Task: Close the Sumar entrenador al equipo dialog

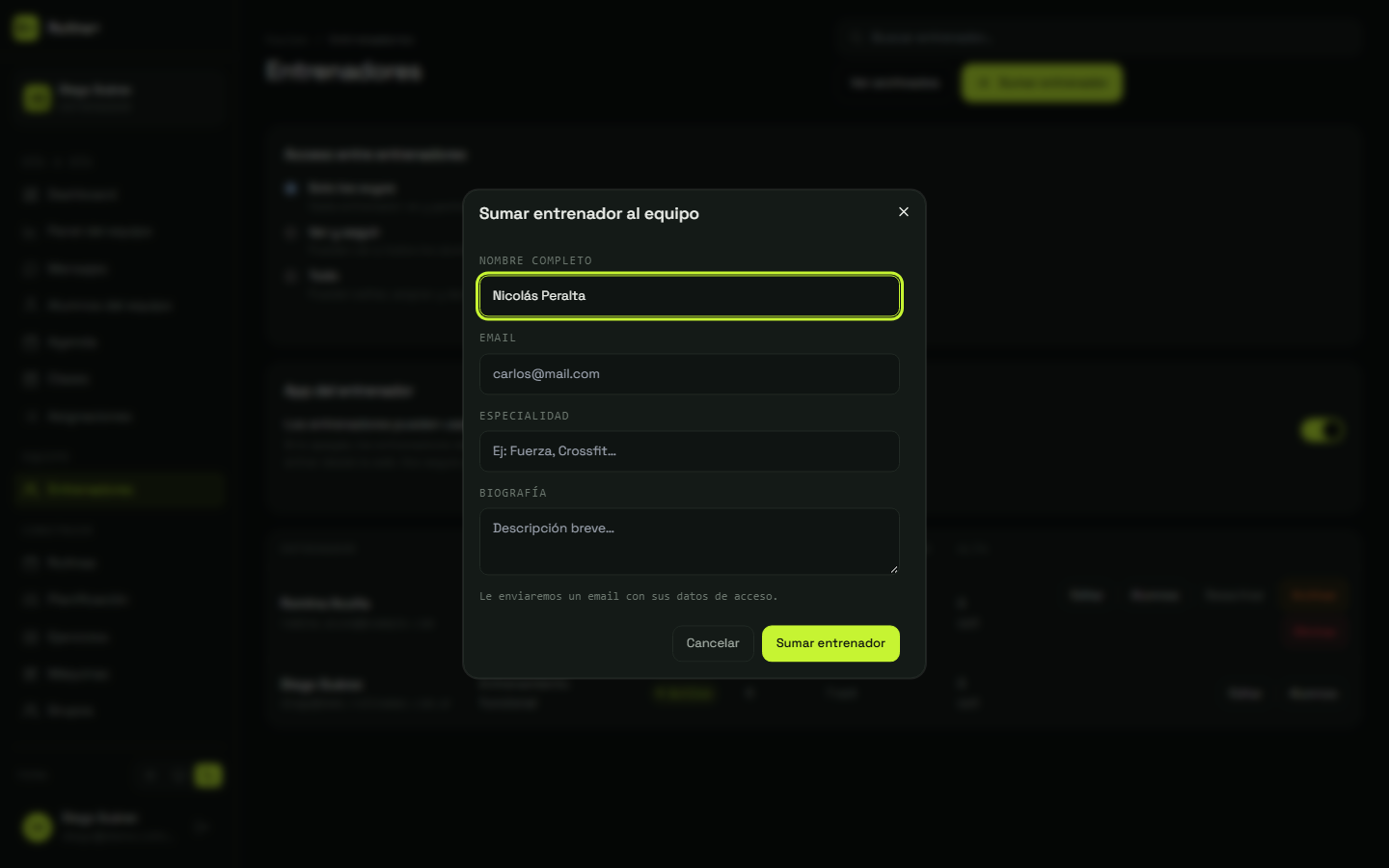Action: pos(904,212)
